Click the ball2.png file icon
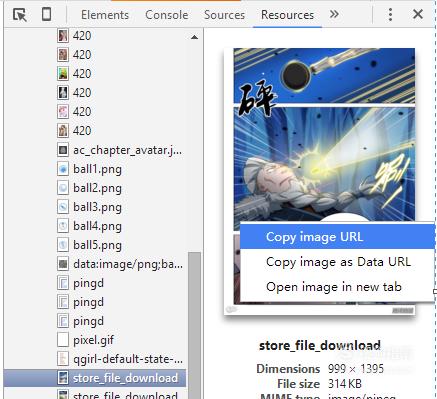 [x=63, y=188]
